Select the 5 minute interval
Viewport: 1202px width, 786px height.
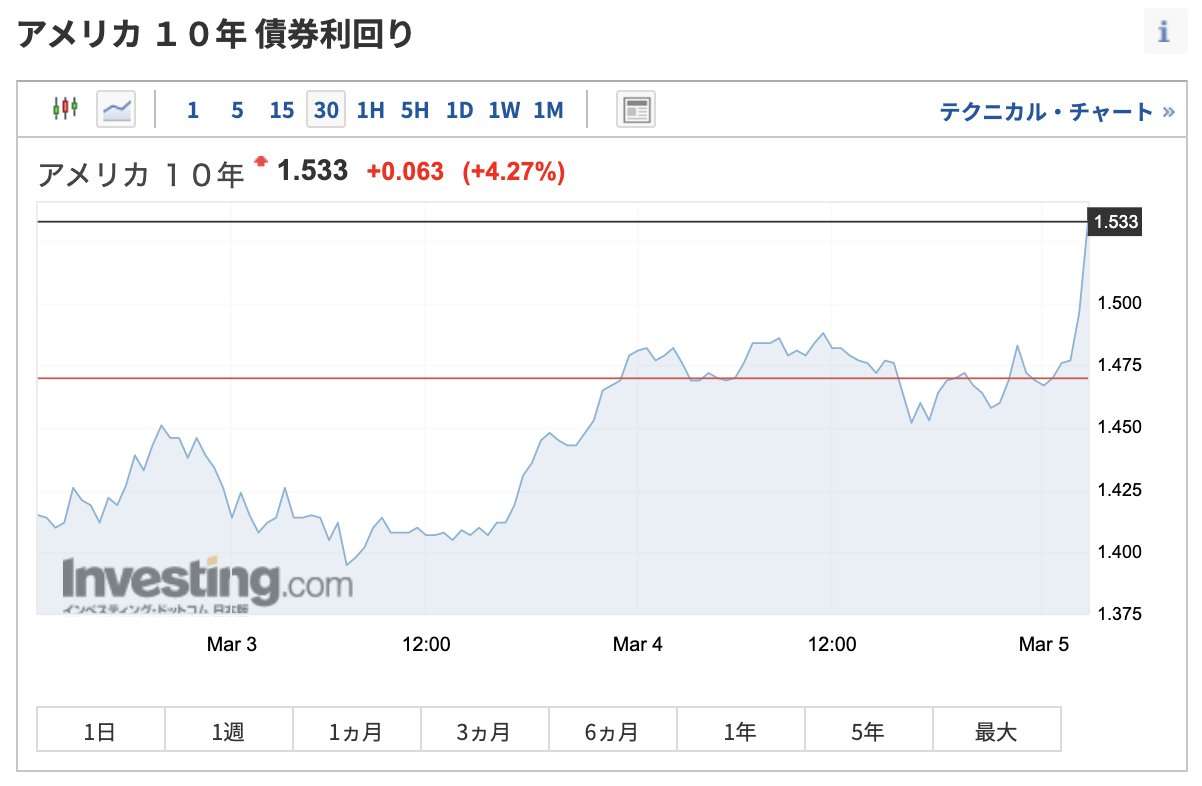click(x=237, y=110)
